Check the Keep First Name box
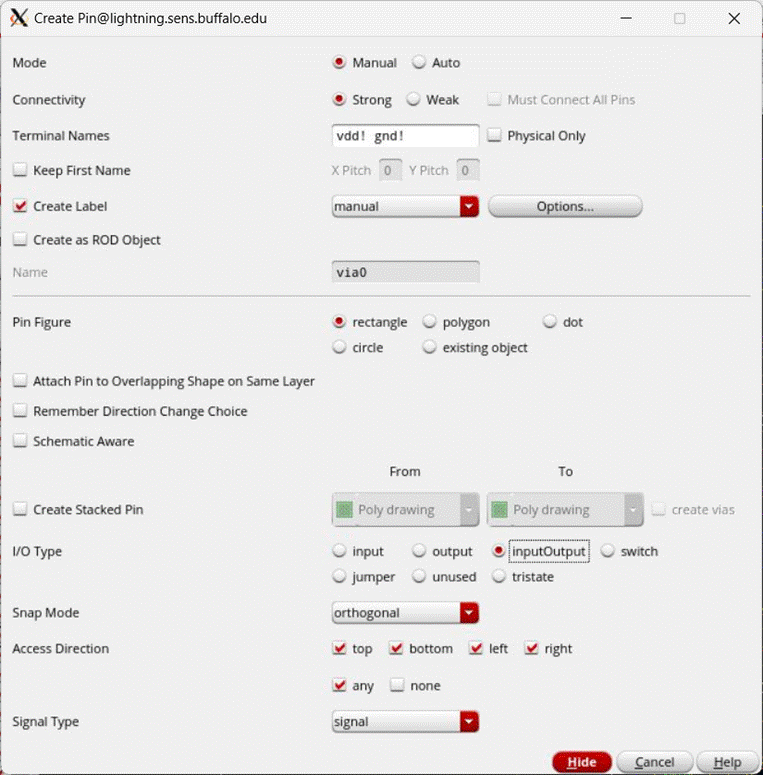 coord(20,171)
